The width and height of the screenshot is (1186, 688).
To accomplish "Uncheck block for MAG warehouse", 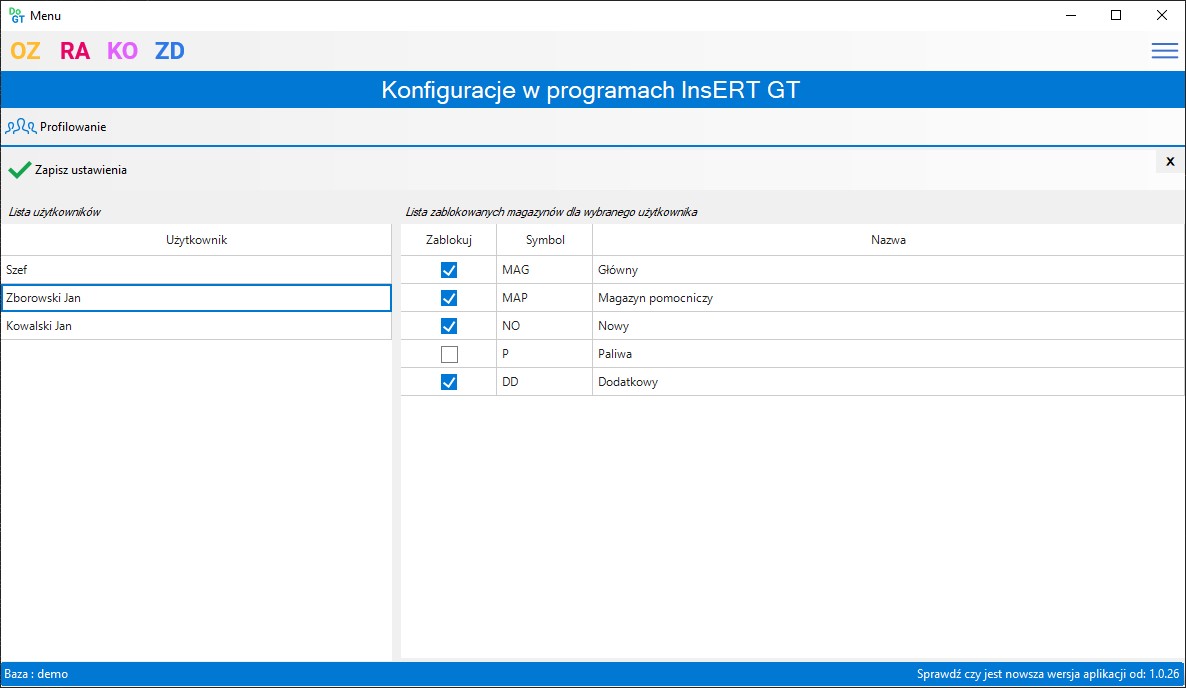I will point(449,270).
